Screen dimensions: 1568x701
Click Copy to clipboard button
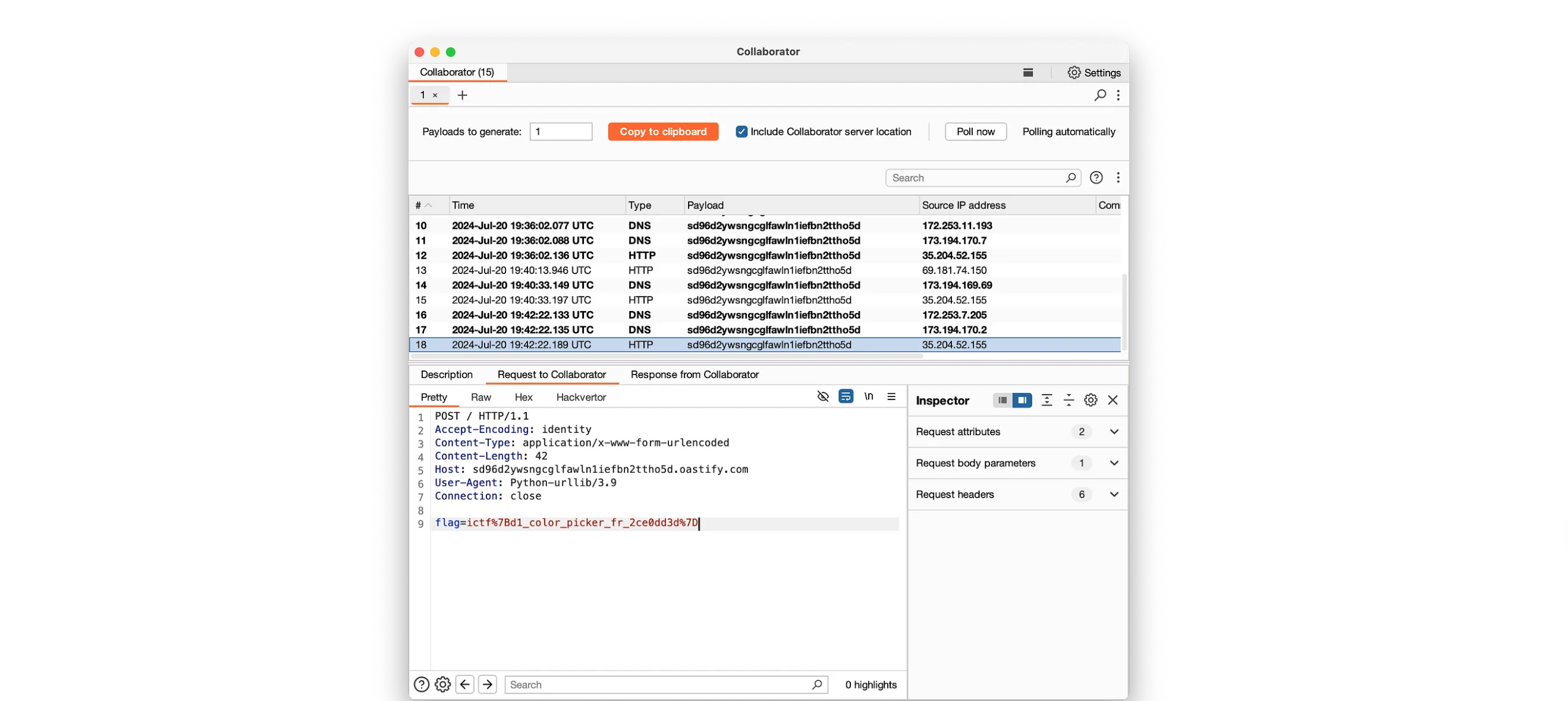pyautogui.click(x=663, y=131)
